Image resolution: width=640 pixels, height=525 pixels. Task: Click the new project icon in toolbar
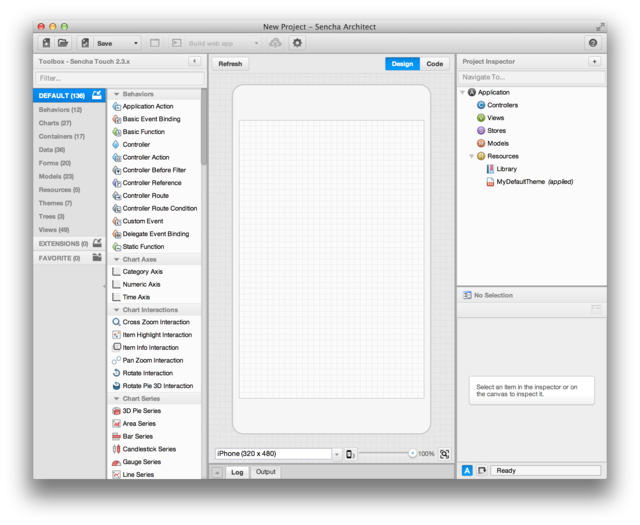(47, 43)
